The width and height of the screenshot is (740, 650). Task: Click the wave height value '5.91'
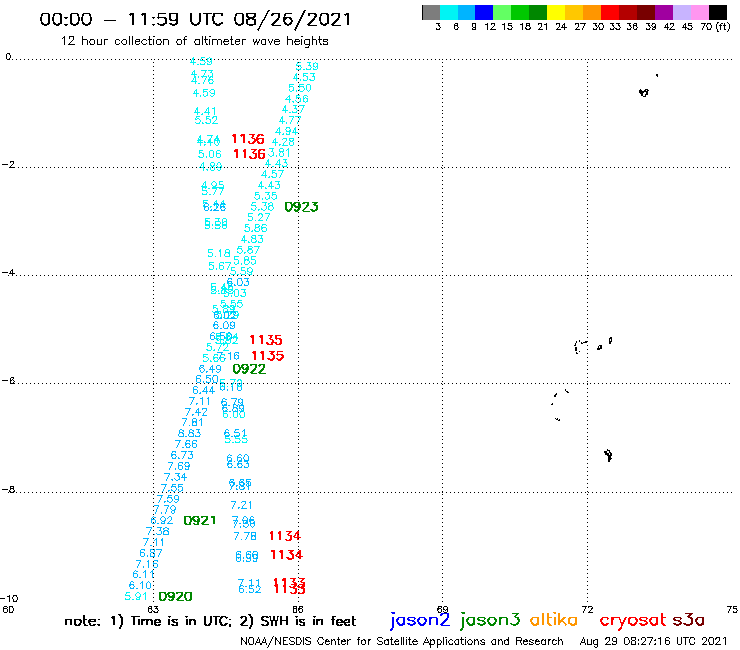(136, 596)
